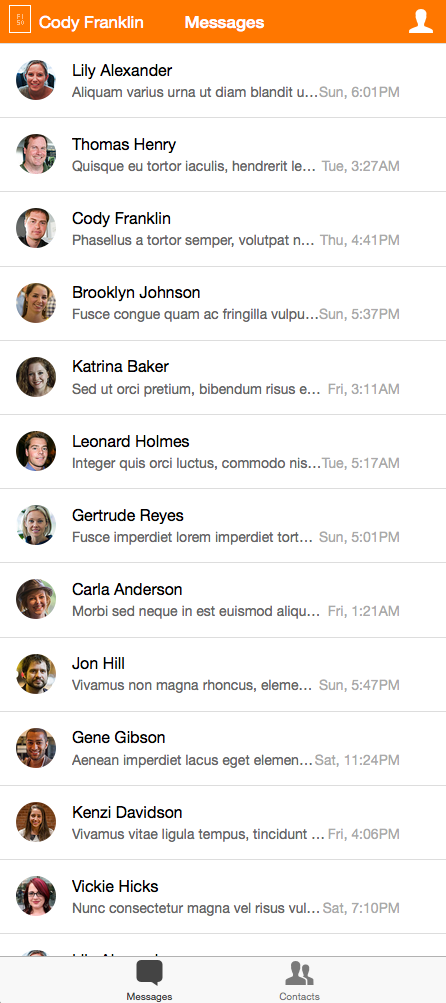Click the Cody Franklin name in header

pos(92,22)
